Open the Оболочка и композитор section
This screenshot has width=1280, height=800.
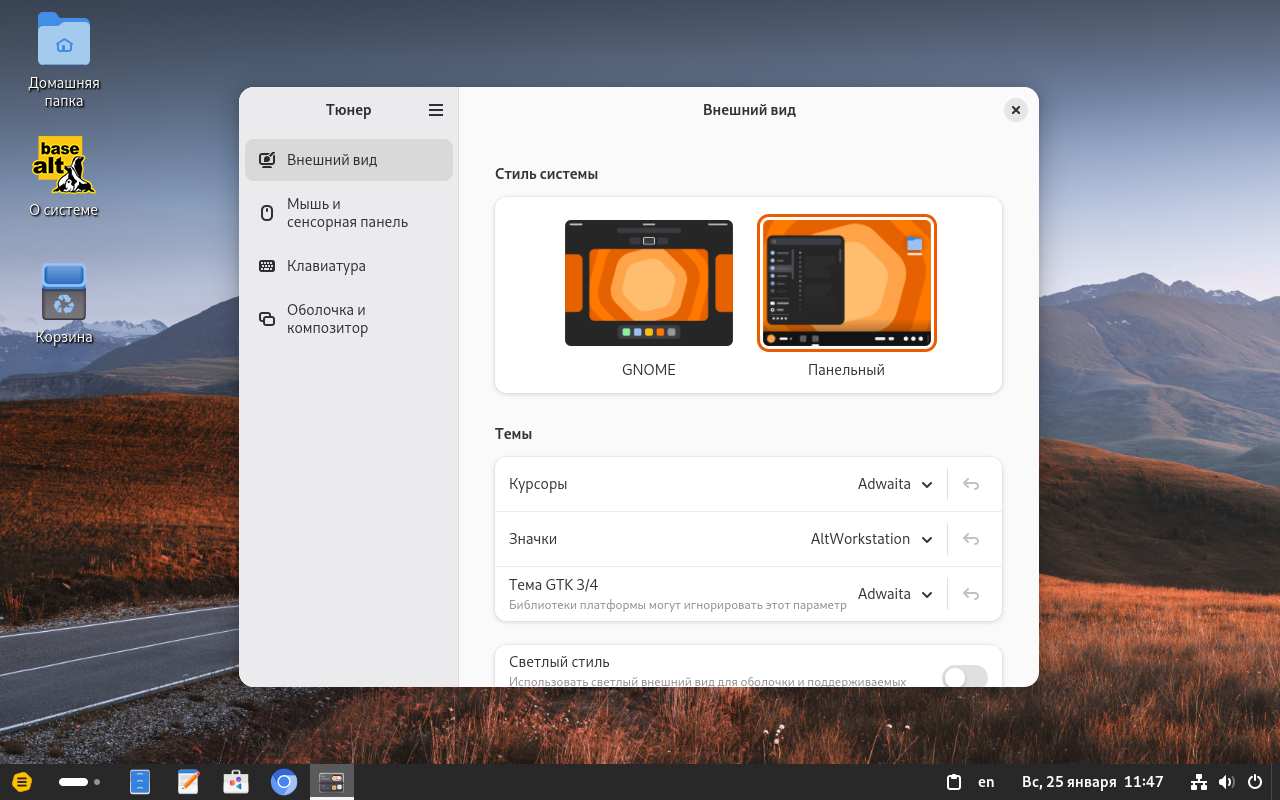coord(327,319)
